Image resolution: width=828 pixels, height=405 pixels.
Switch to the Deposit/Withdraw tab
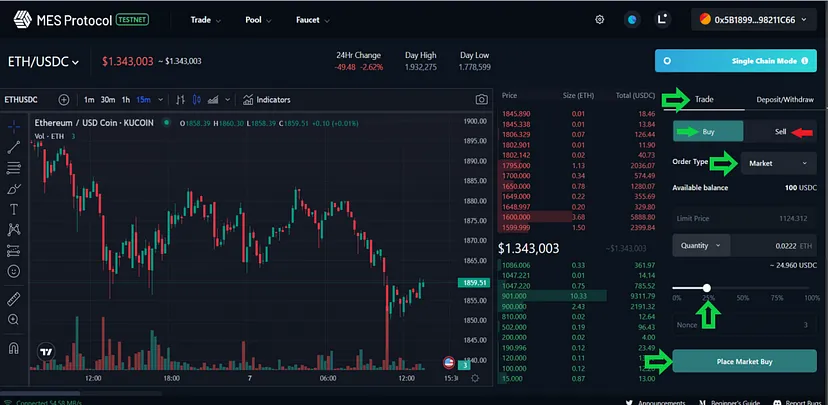[784, 100]
